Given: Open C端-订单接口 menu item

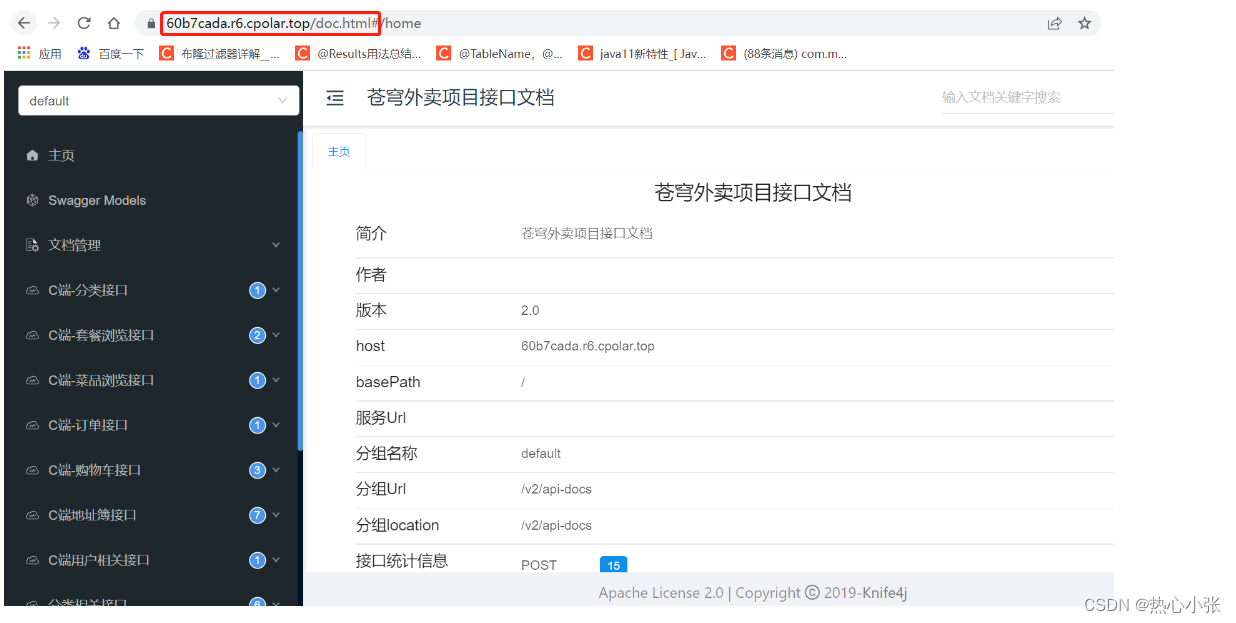Looking at the screenshot, I should (151, 425).
